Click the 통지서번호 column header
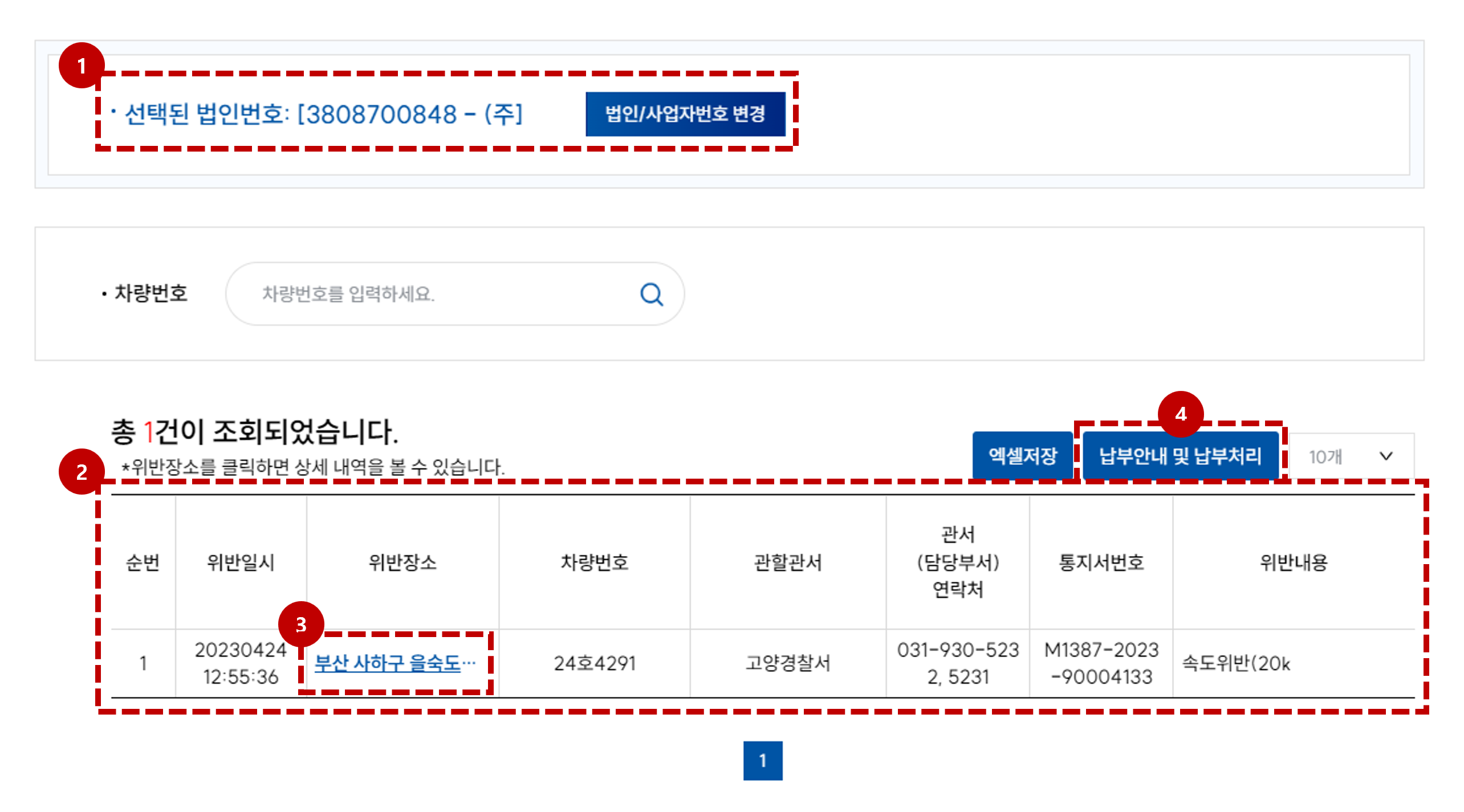The width and height of the screenshot is (1464, 812). point(1101,562)
